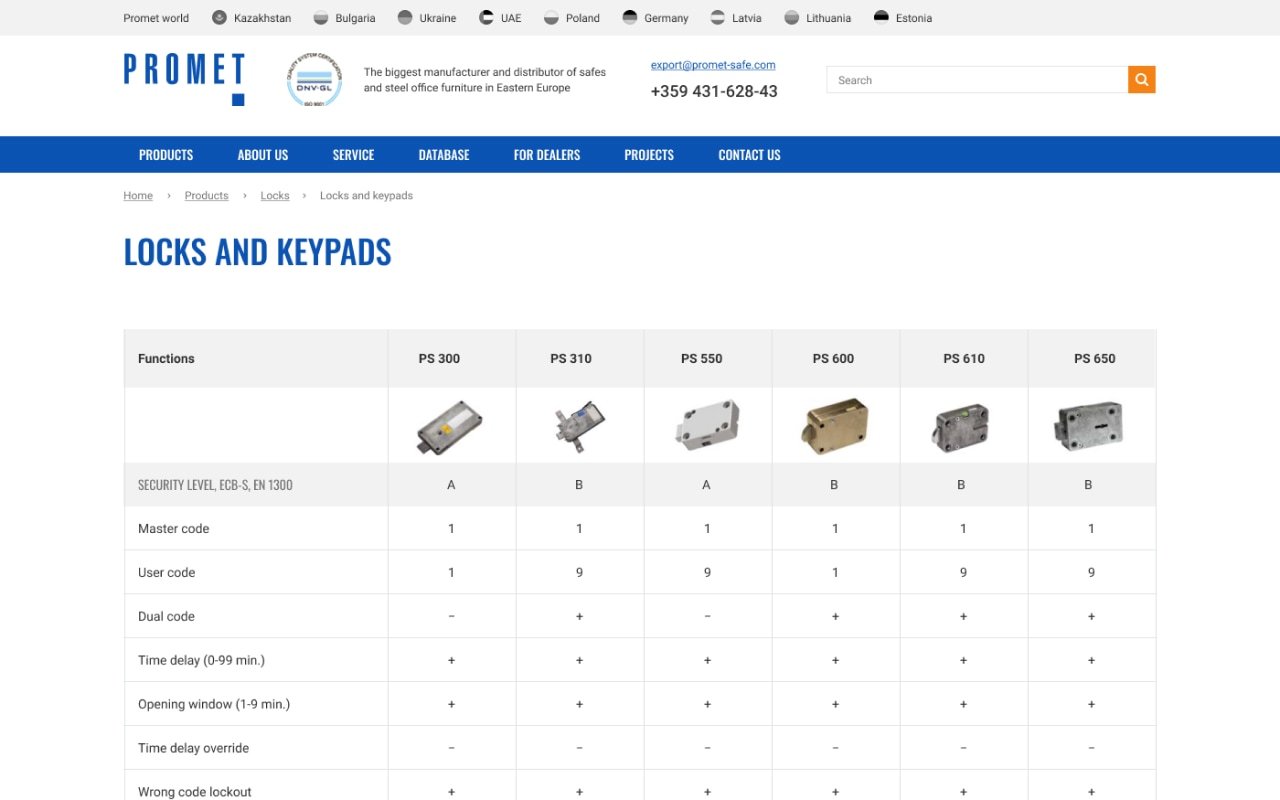Select the Bulgaria country link
1280x800 pixels.
(x=356, y=18)
